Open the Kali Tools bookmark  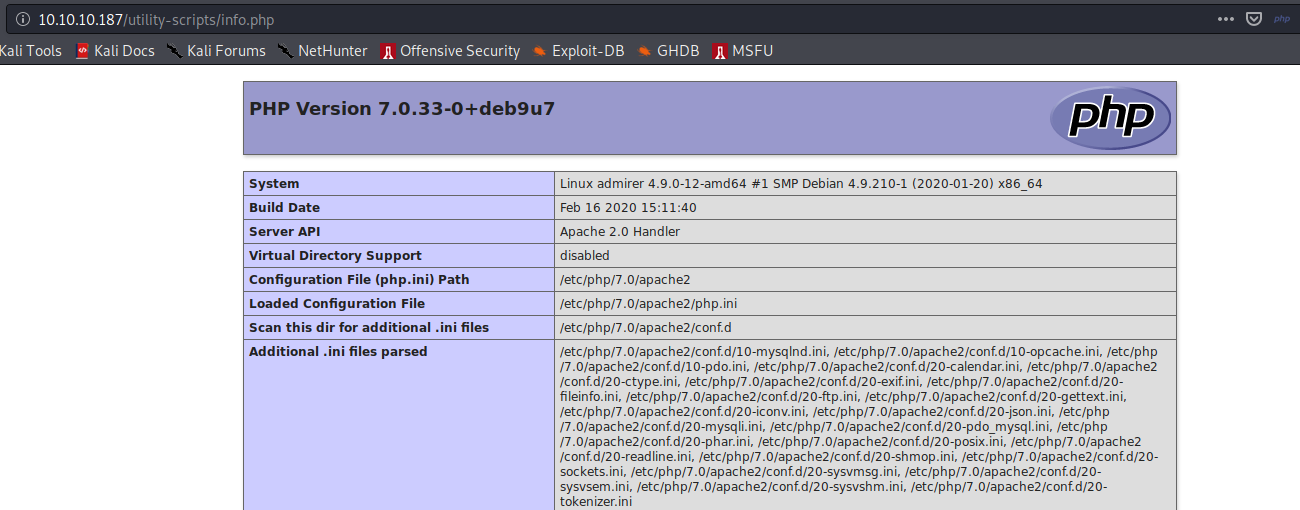30,51
